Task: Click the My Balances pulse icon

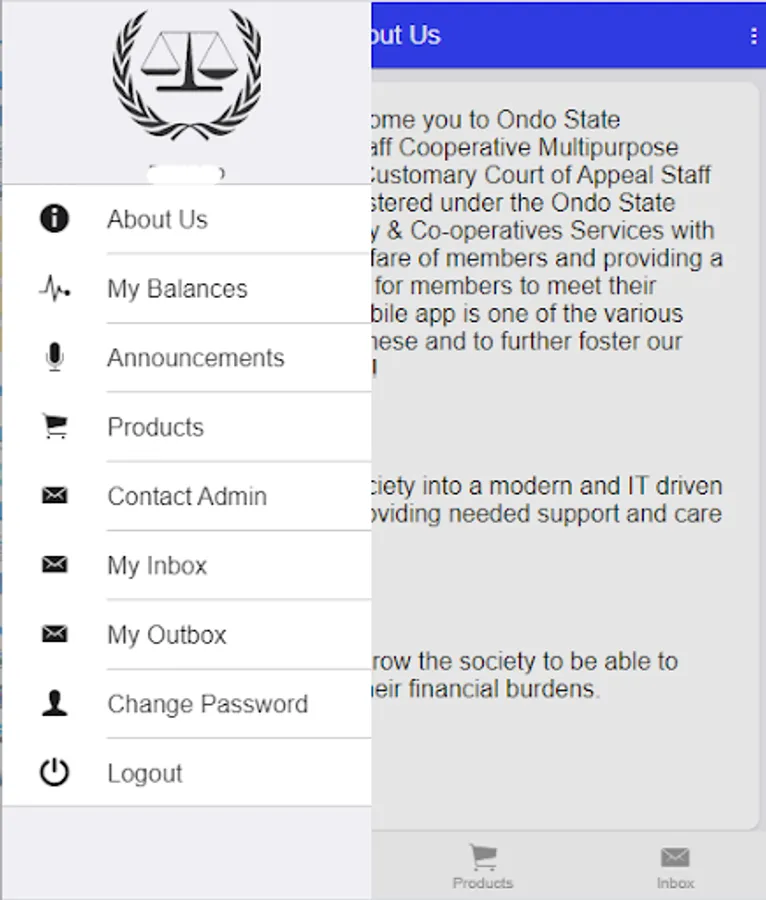Action: coord(54,289)
